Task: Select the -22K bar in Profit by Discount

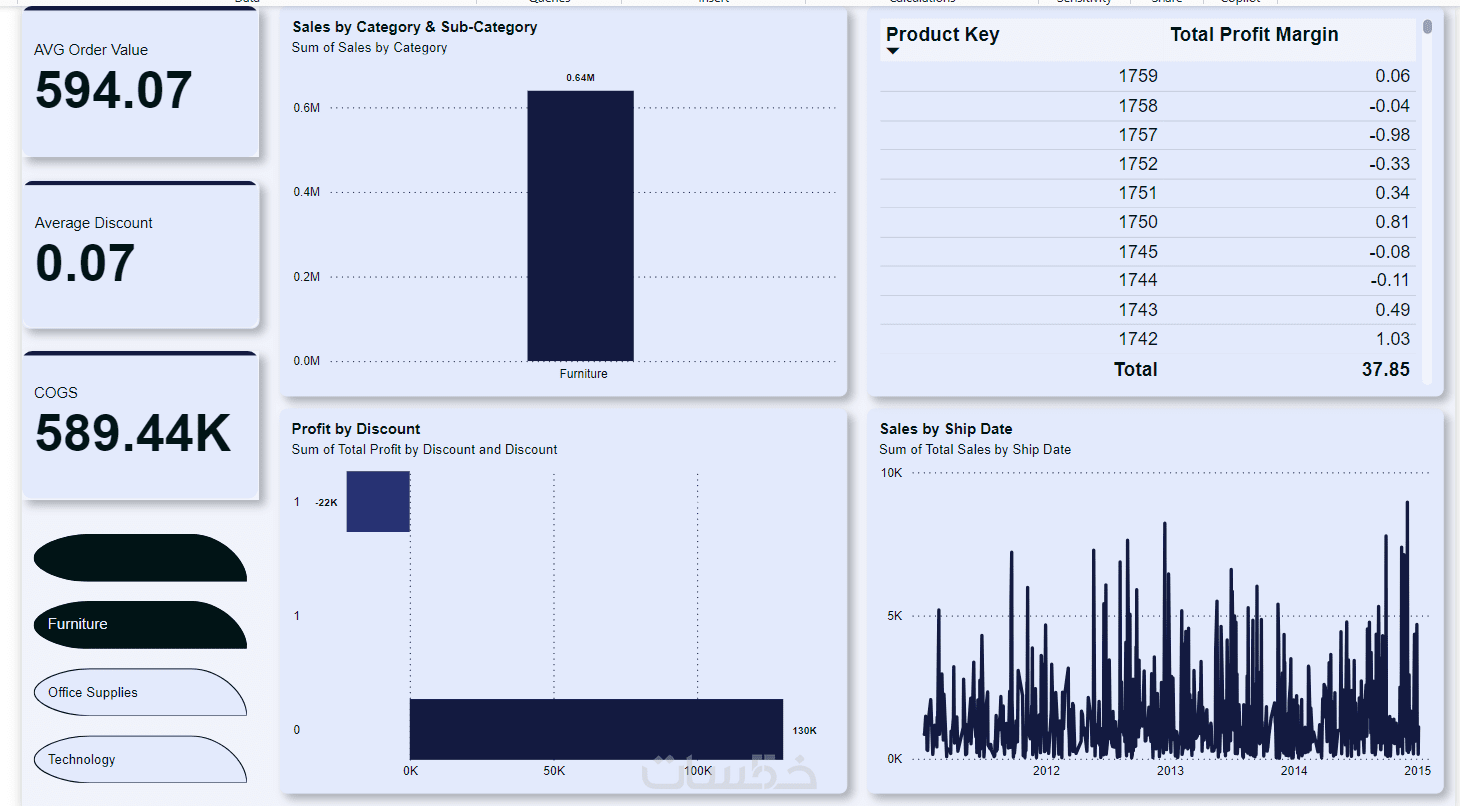Action: tap(378, 501)
